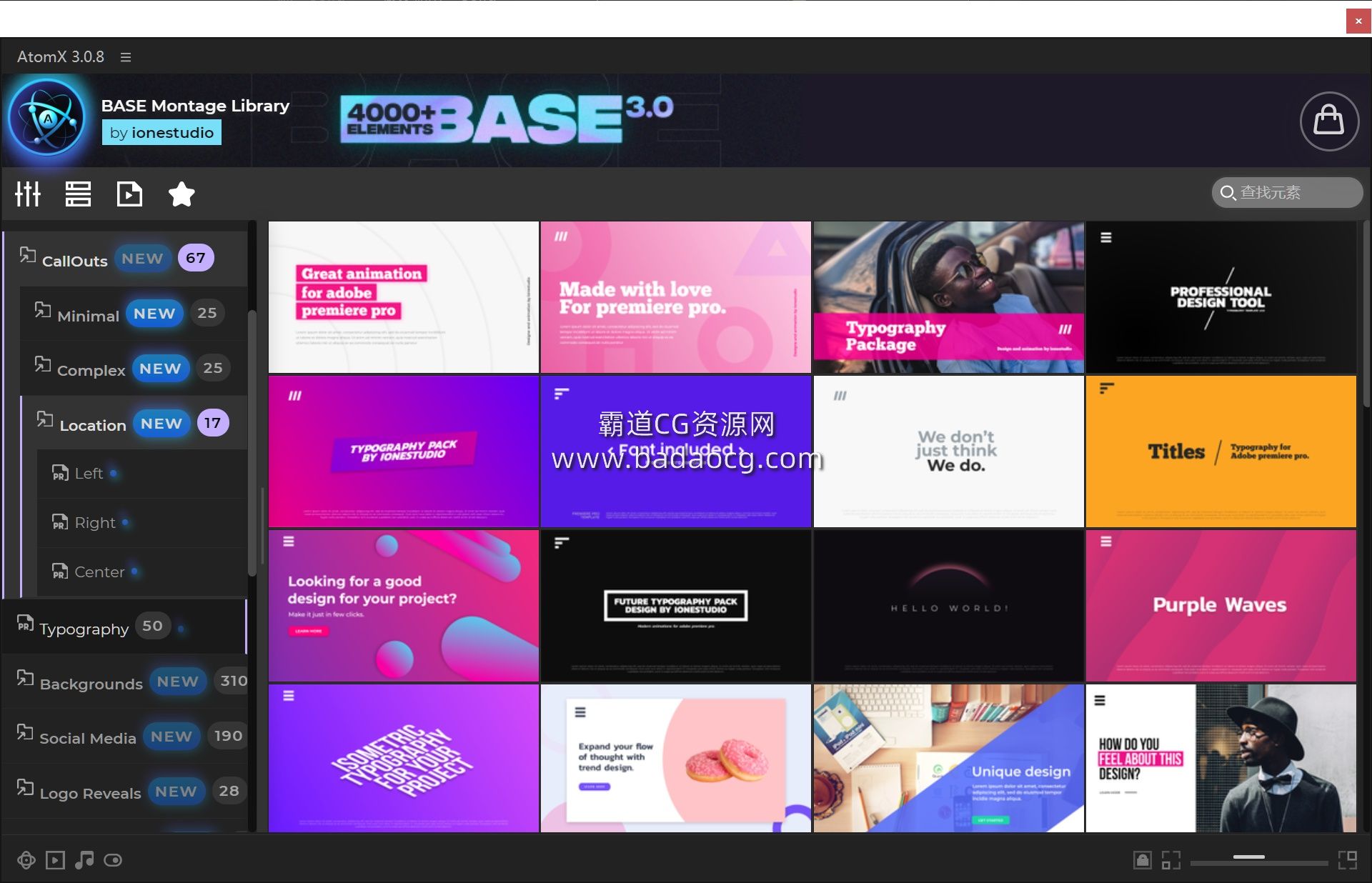Click the Left preset PR file icon
Image resolution: width=1372 pixels, height=883 pixels.
pos(60,473)
